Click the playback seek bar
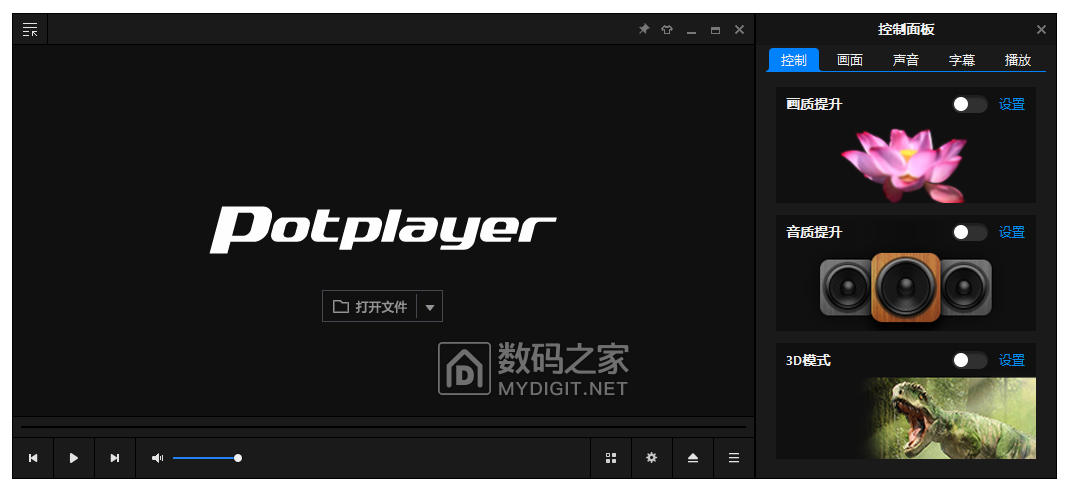The height and width of the screenshot is (490, 1069). (x=383, y=427)
